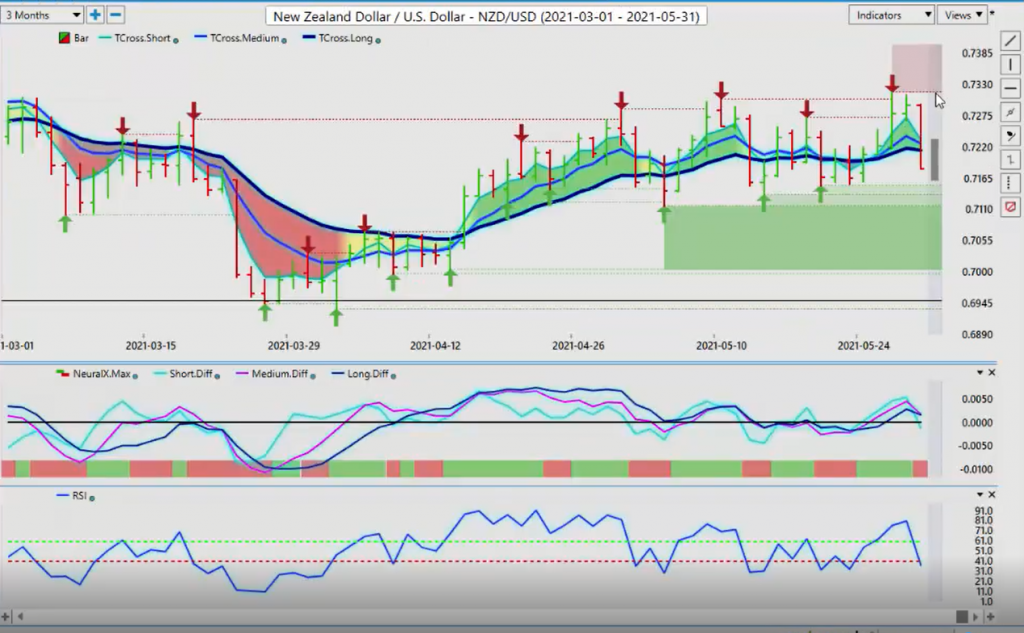Close the NeuralX.Max indicator panel
Screen dimensions: 1024x633
[992, 372]
